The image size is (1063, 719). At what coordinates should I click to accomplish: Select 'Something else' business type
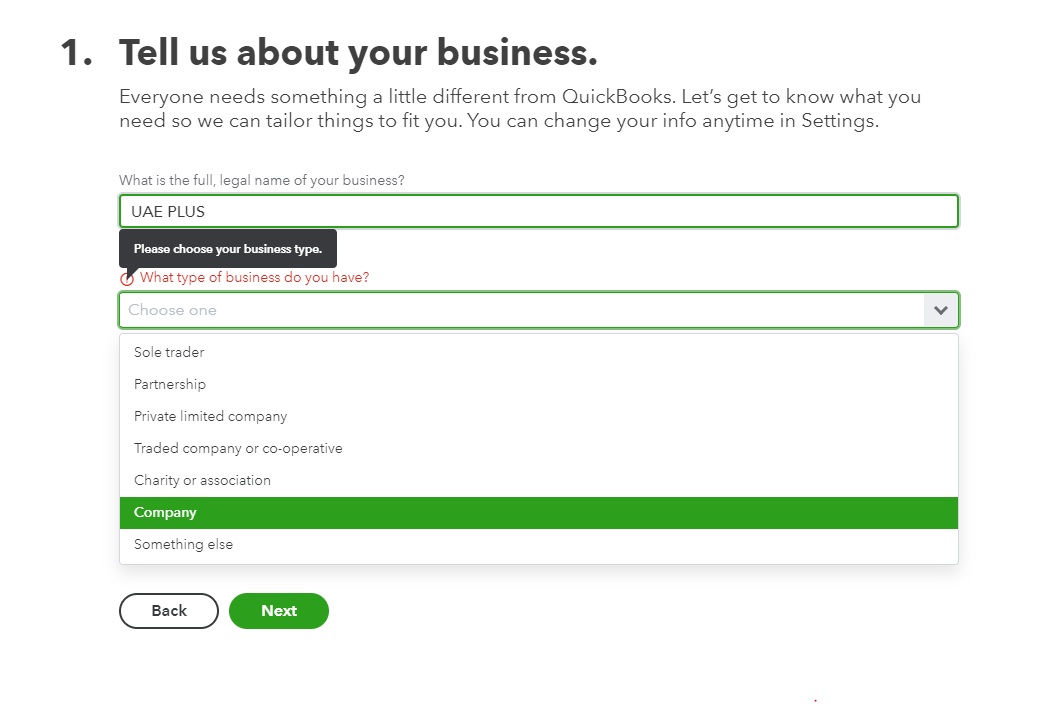(x=183, y=544)
